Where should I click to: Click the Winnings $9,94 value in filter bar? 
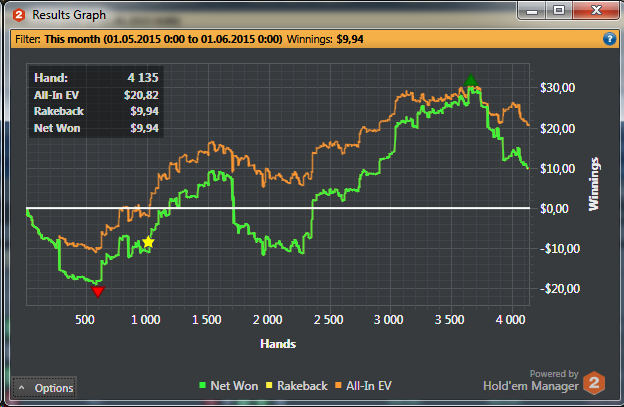coord(350,39)
